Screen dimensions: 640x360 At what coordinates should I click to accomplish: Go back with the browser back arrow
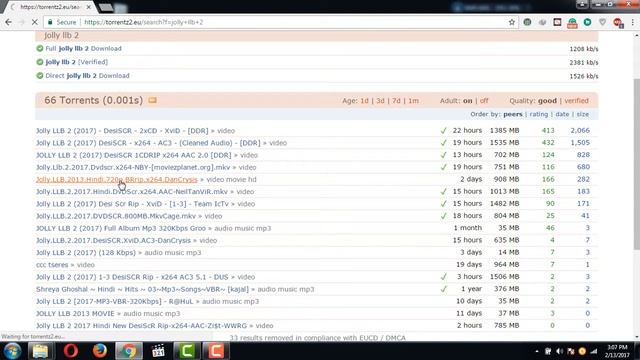[9, 22]
